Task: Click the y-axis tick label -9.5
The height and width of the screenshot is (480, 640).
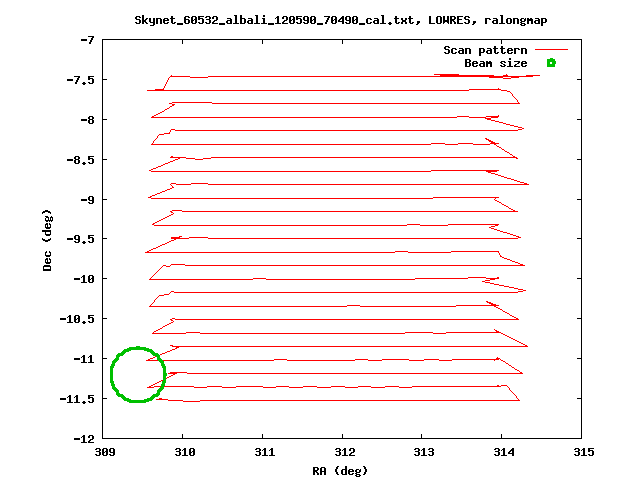Action: tap(80, 239)
